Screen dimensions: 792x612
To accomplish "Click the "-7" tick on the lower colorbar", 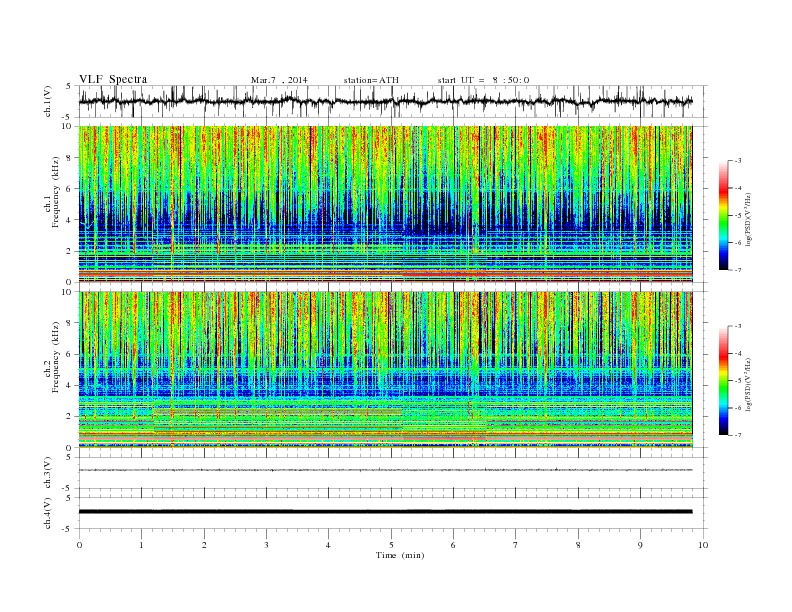I will coord(738,435).
